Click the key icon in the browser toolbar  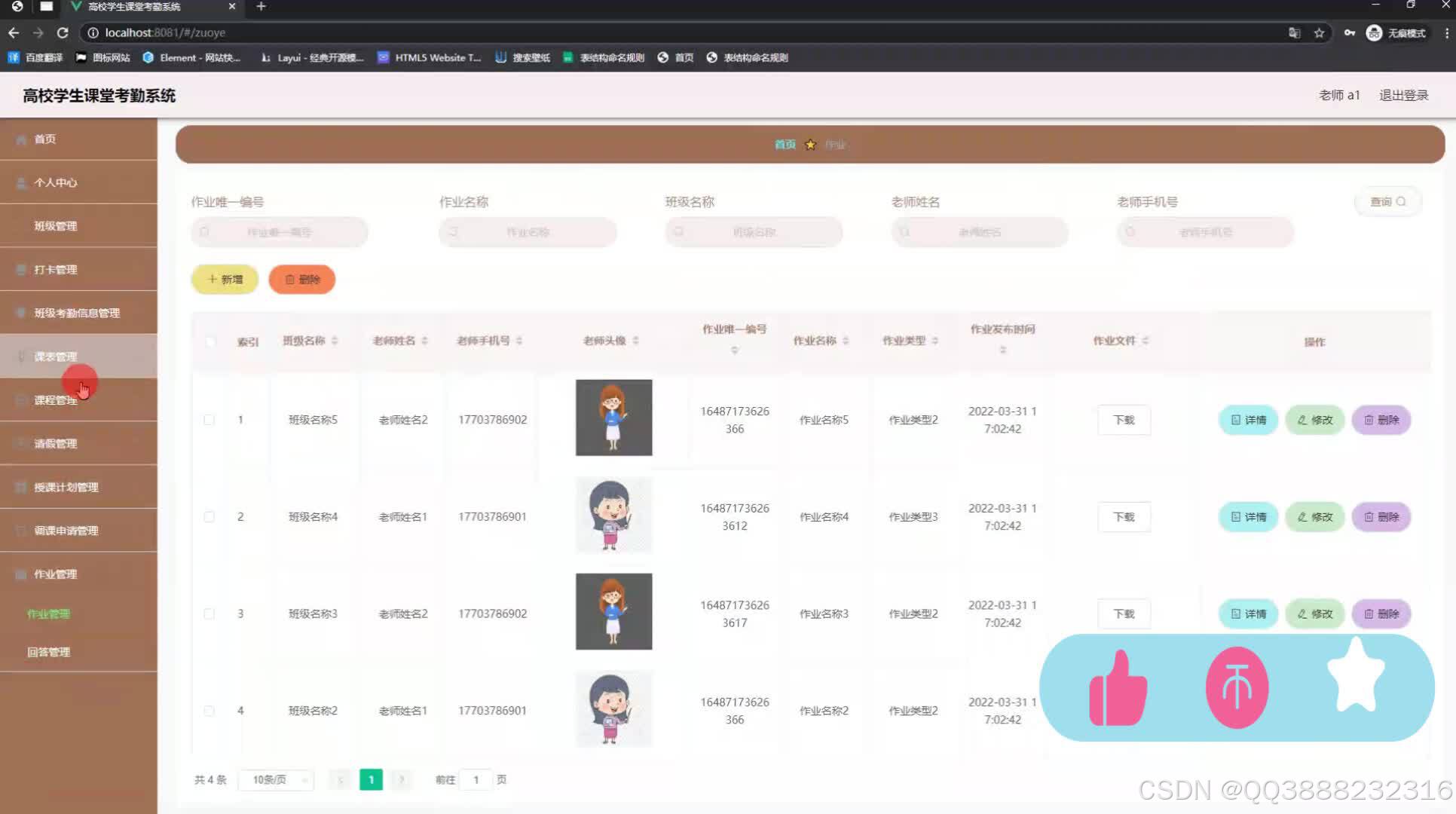(1349, 33)
